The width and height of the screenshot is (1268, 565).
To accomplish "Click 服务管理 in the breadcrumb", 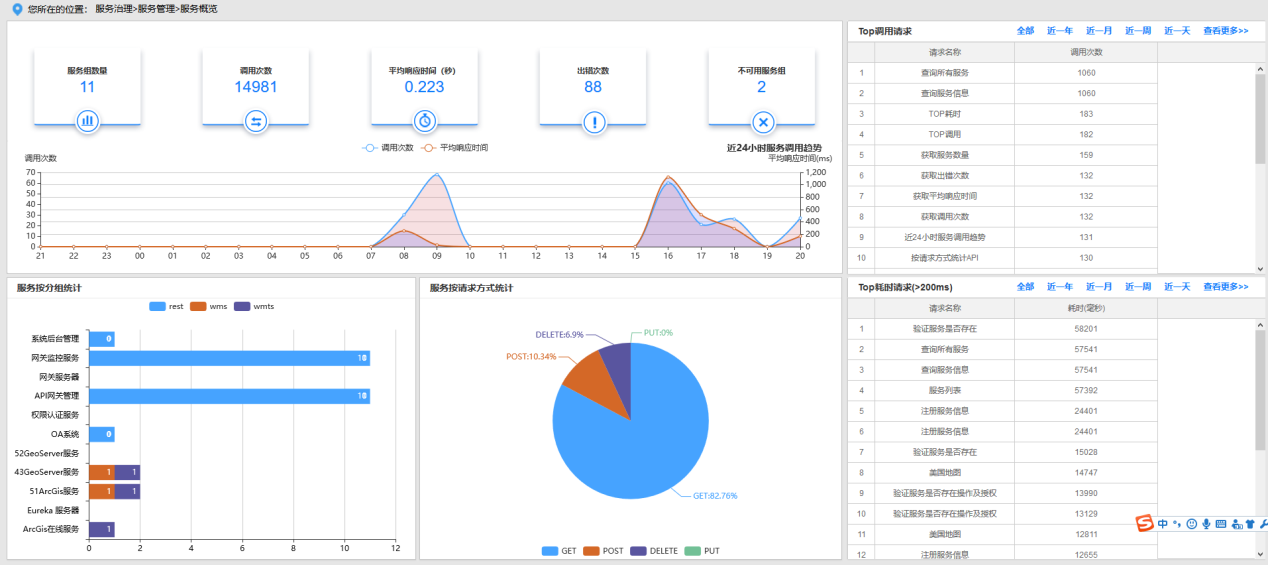I will (156, 8).
